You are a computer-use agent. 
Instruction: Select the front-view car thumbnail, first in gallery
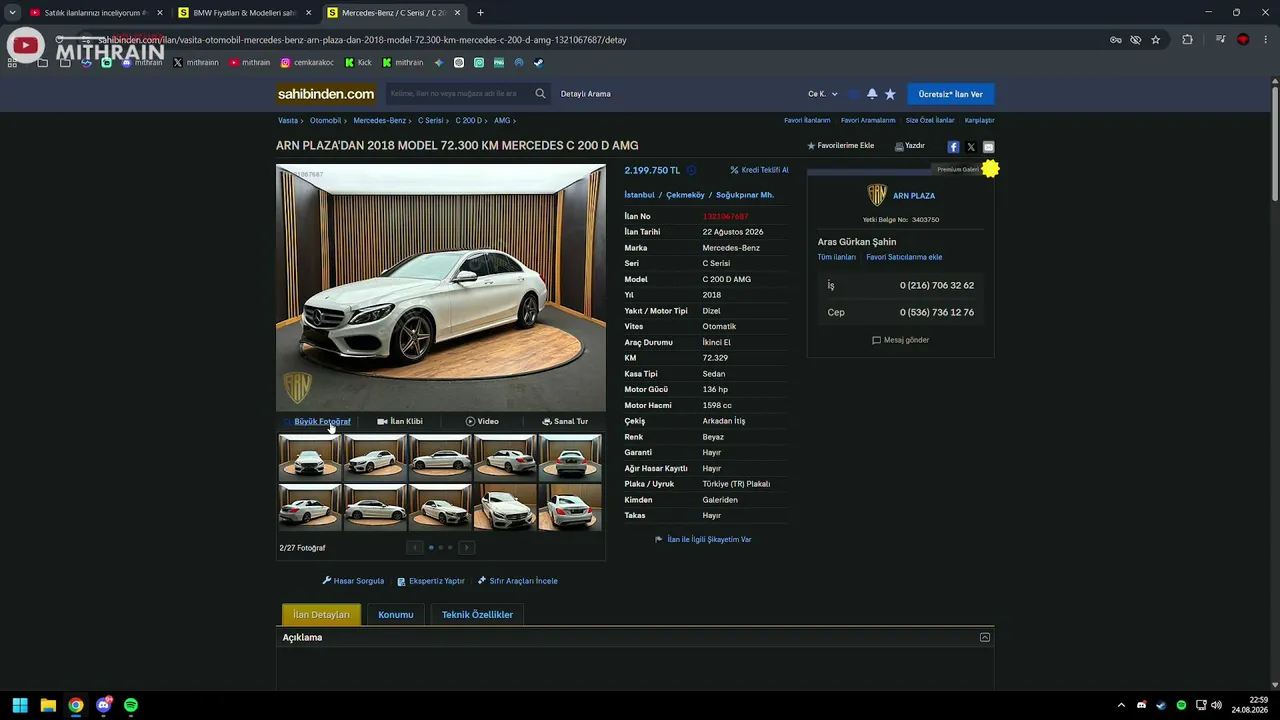pos(310,457)
